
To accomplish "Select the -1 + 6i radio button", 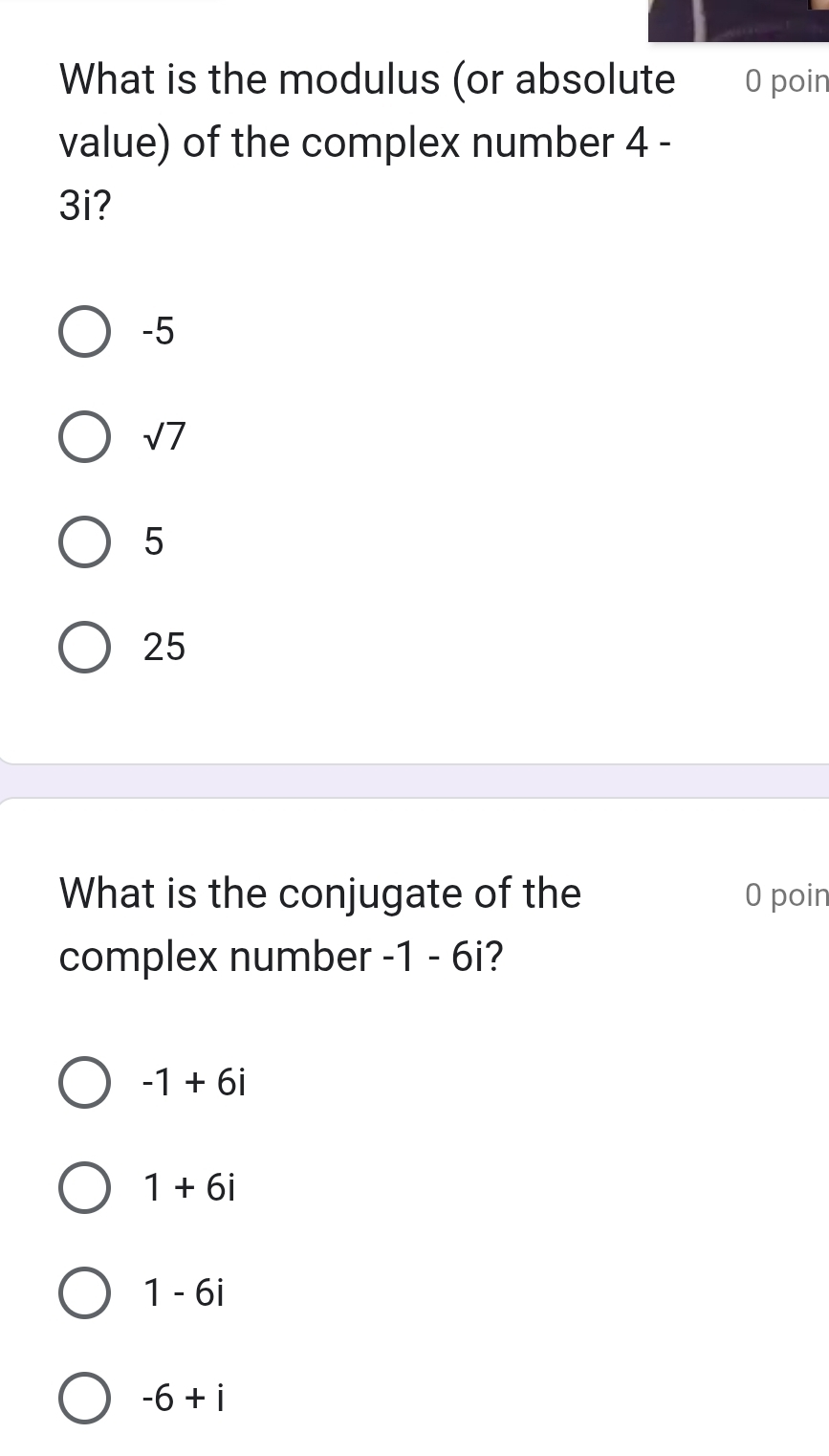I will click(84, 1083).
